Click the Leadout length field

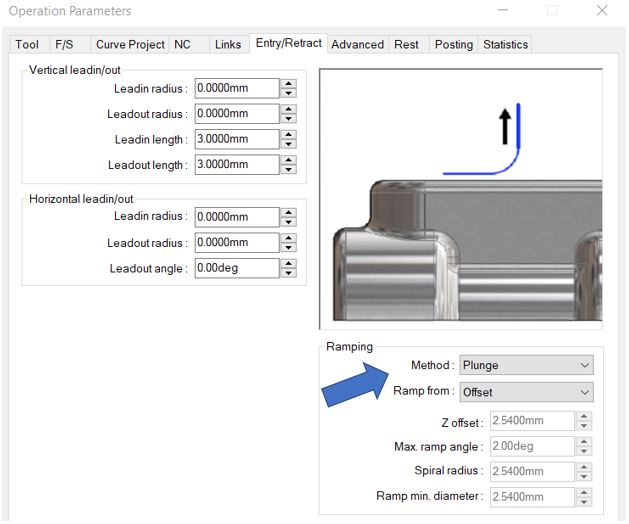tap(237, 165)
